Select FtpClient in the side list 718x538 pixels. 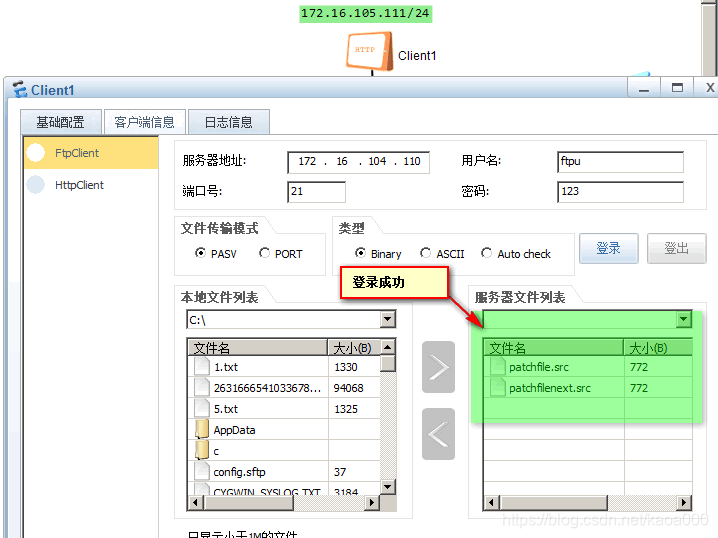pyautogui.click(x=91, y=153)
